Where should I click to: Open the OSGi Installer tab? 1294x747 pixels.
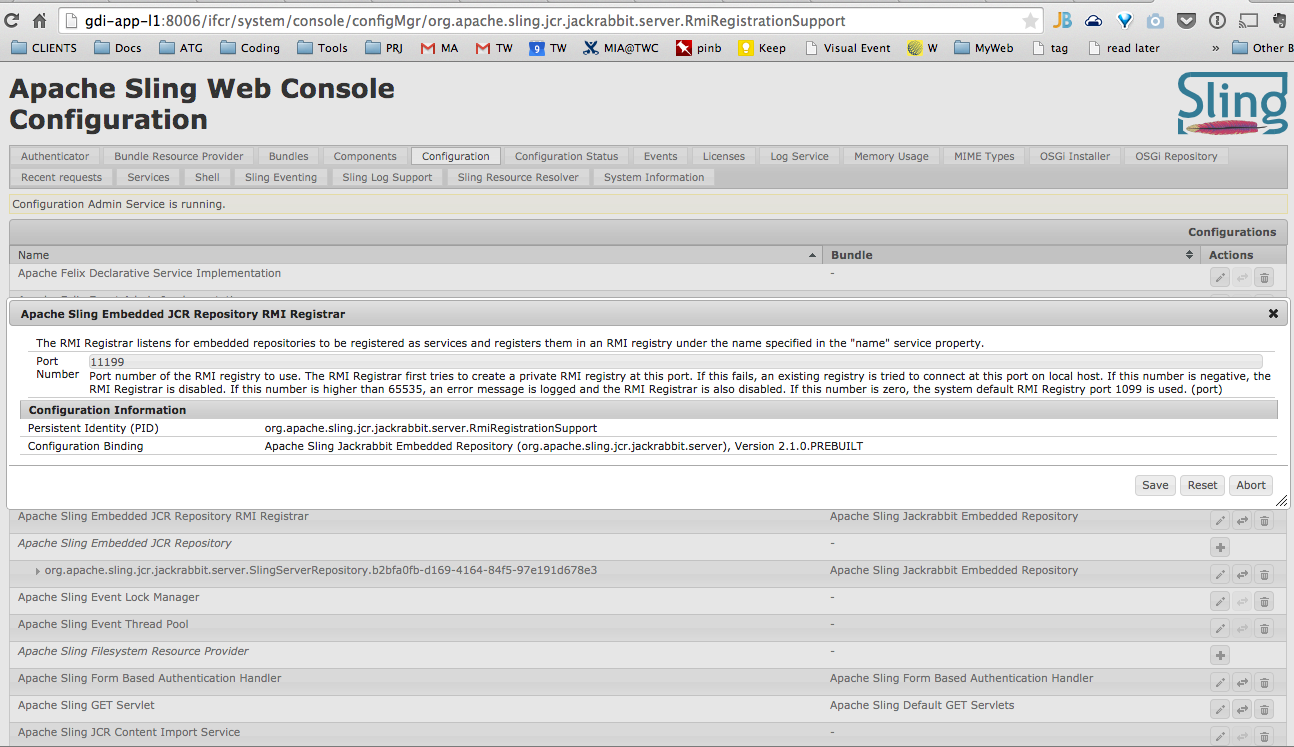pyautogui.click(x=1074, y=156)
